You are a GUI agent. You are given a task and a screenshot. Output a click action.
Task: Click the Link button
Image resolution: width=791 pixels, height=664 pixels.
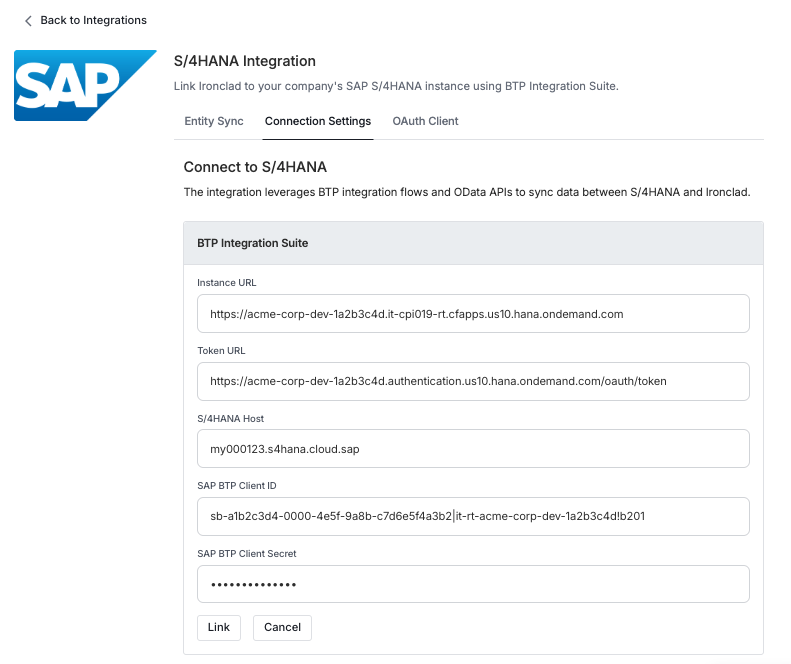pos(219,628)
